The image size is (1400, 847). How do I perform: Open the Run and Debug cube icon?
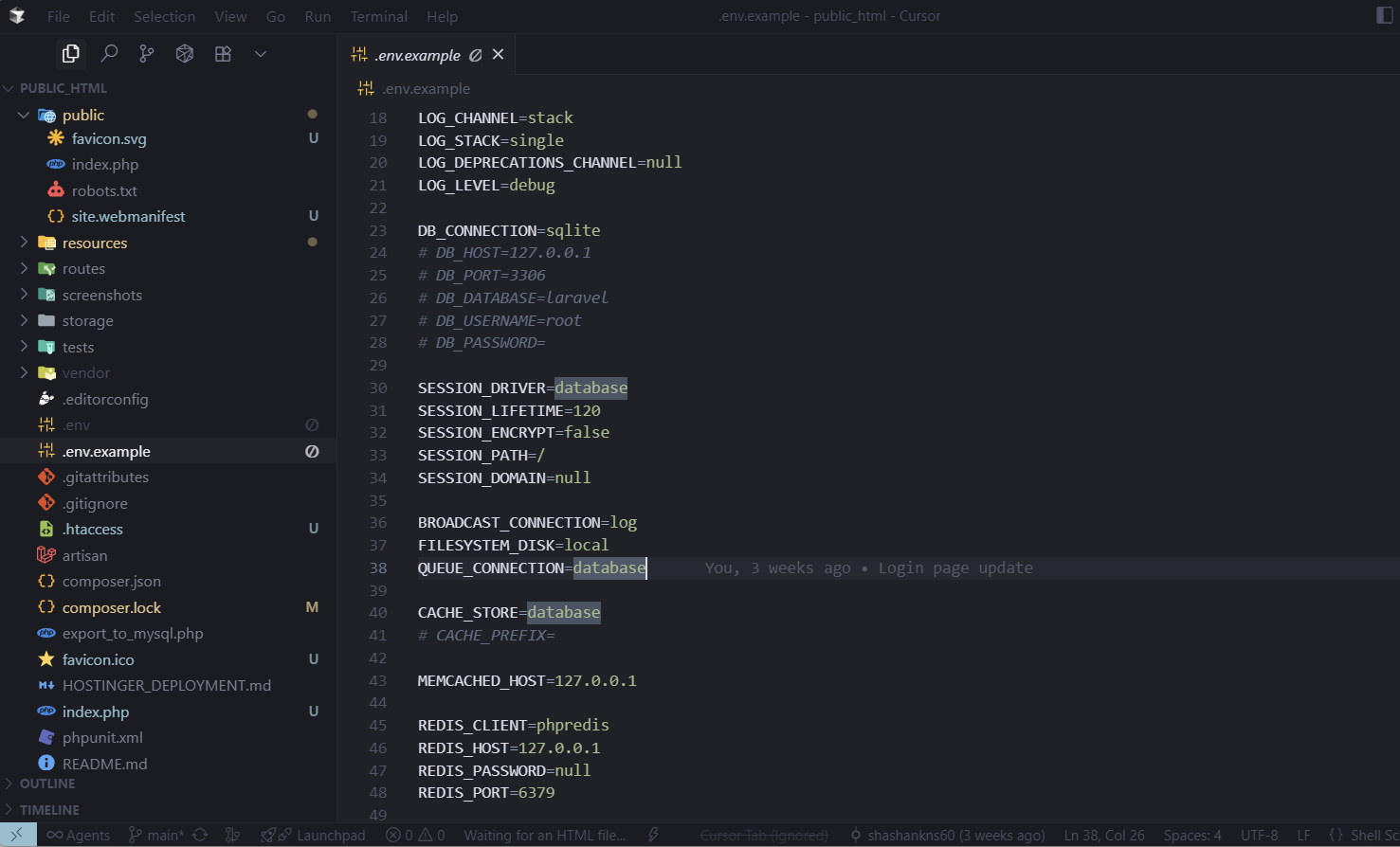pos(184,54)
